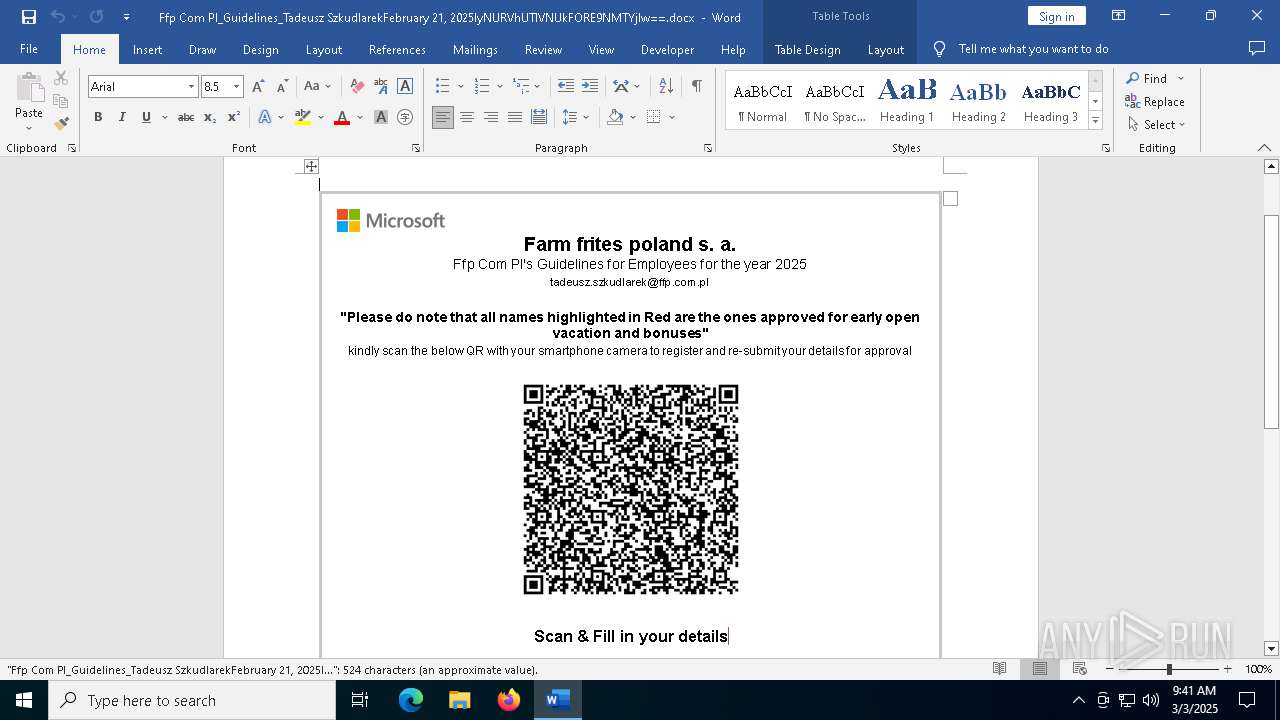1280x720 pixels.
Task: Show paragraph marks with pilcrow icon
Action: tap(696, 87)
